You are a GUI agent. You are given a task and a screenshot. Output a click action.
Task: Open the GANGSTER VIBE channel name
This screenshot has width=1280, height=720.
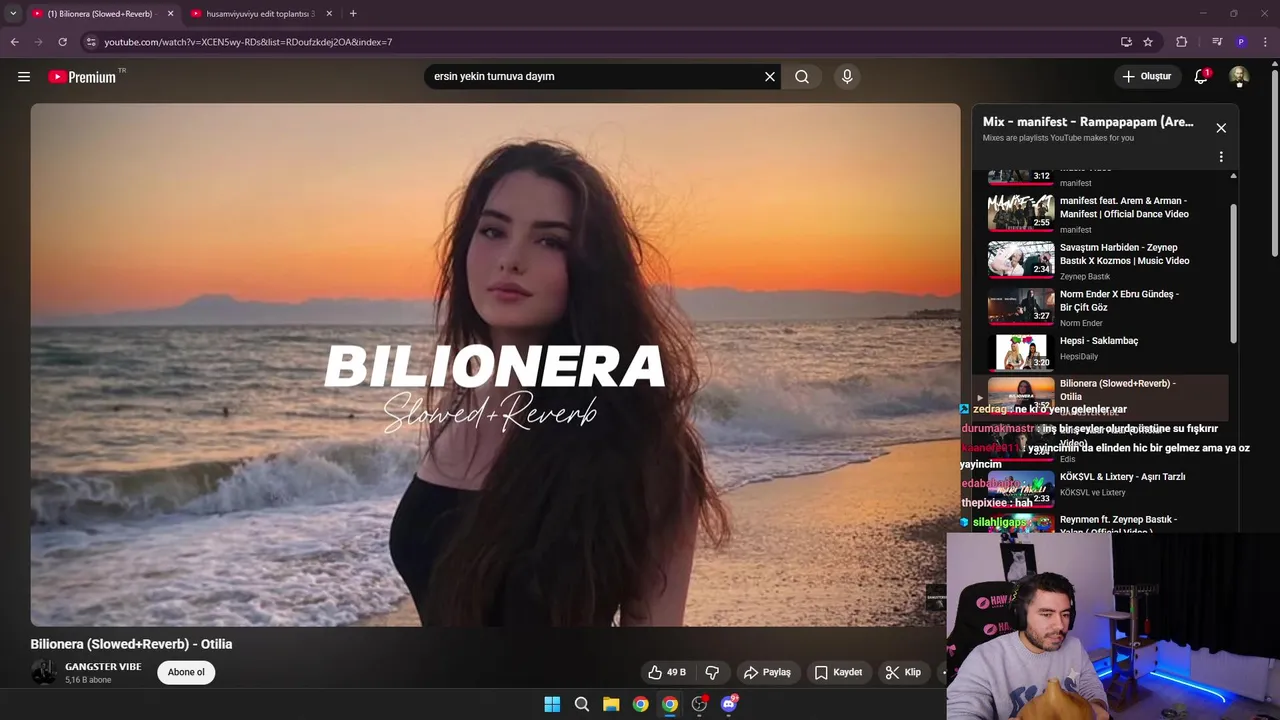(103, 666)
